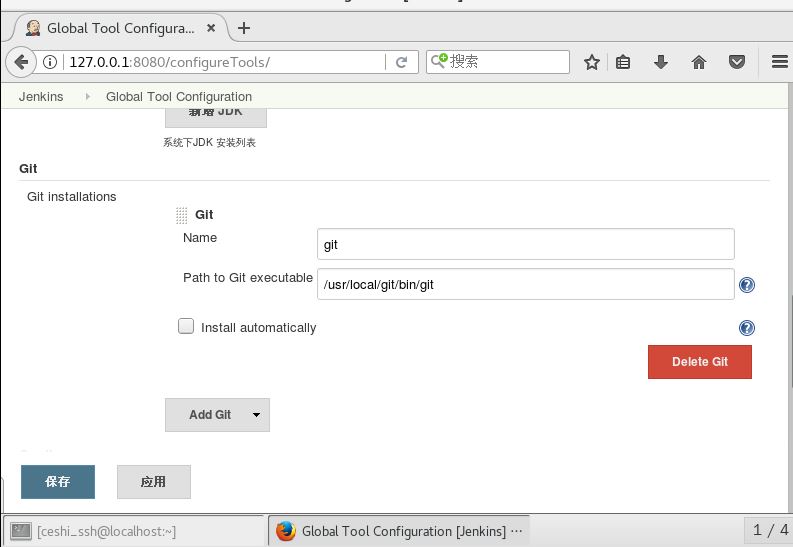The width and height of the screenshot is (793, 547).
Task: Open the downloads arrow icon
Action: coord(661,62)
